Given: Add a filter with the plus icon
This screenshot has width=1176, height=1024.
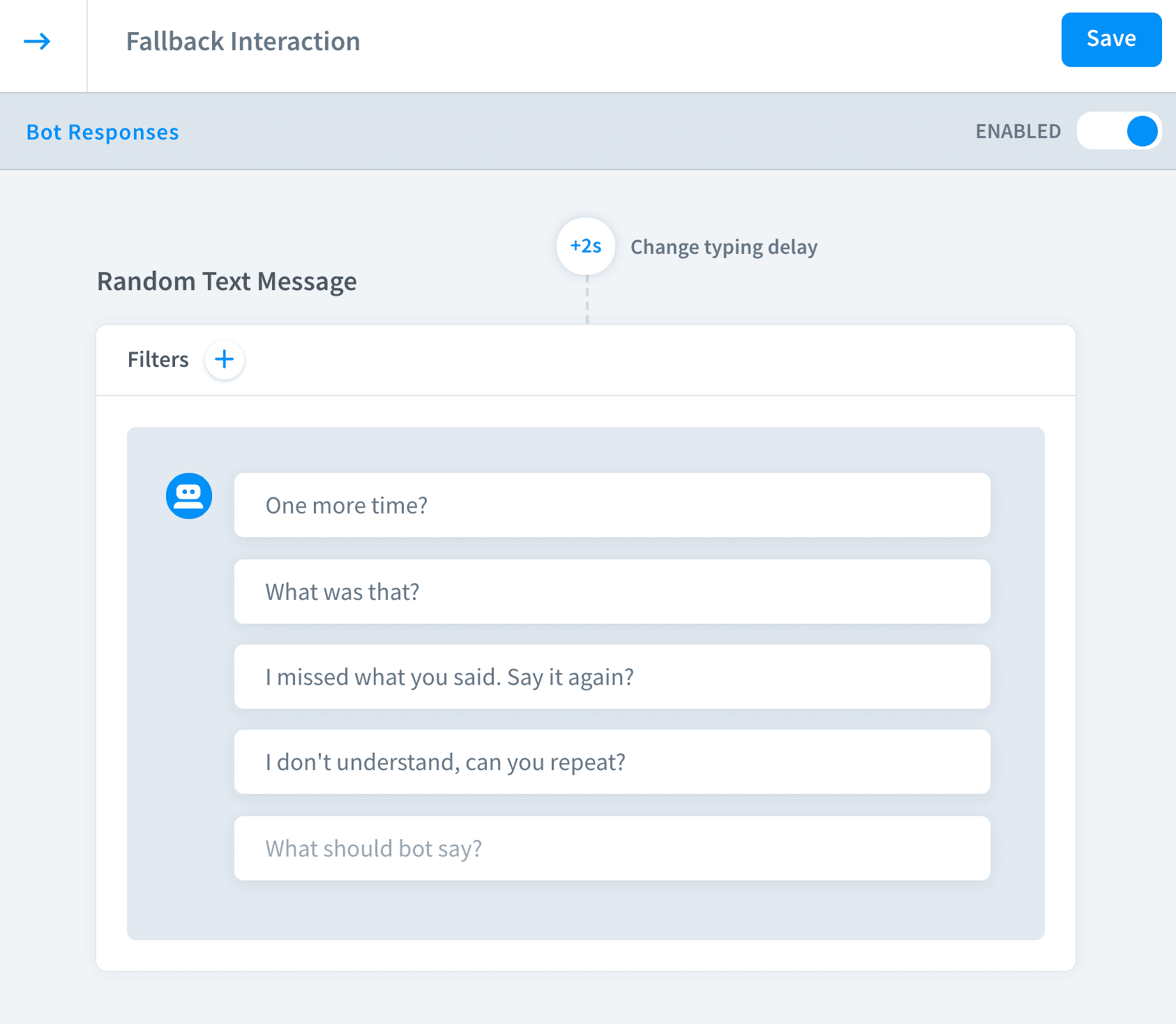Looking at the screenshot, I should coord(224,359).
